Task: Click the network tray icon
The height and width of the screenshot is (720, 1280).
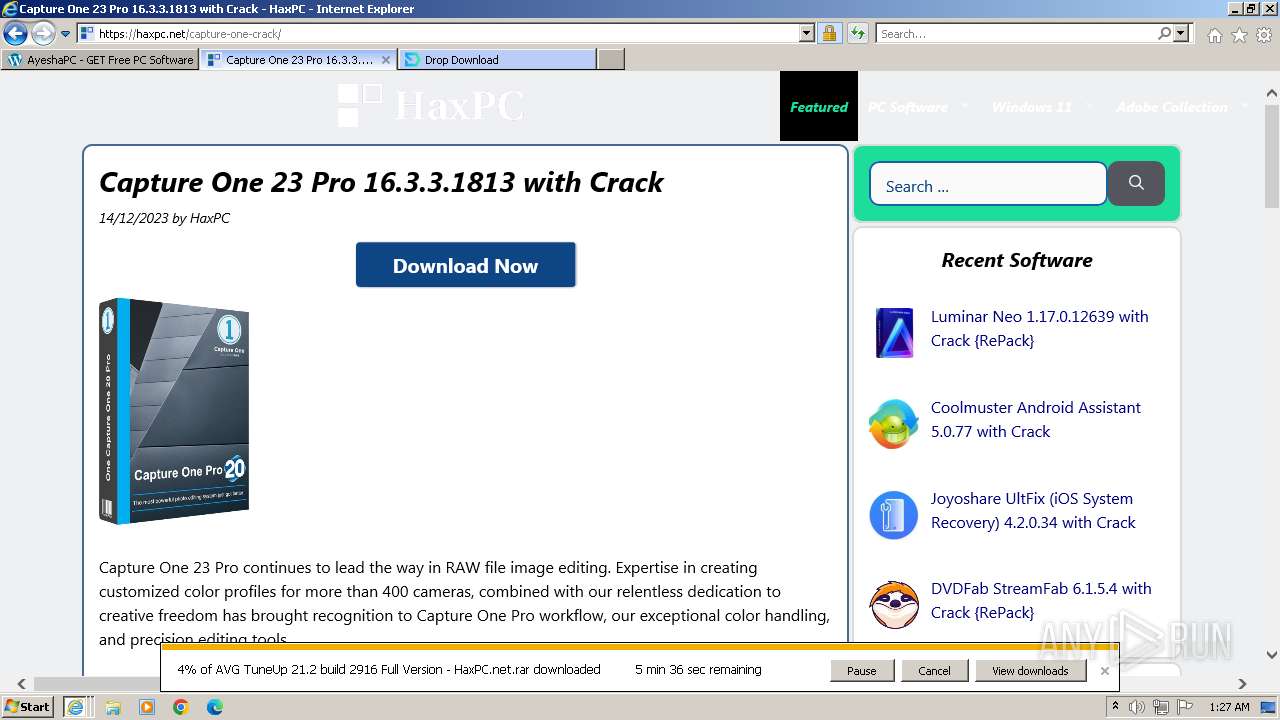Action: click(x=1160, y=707)
